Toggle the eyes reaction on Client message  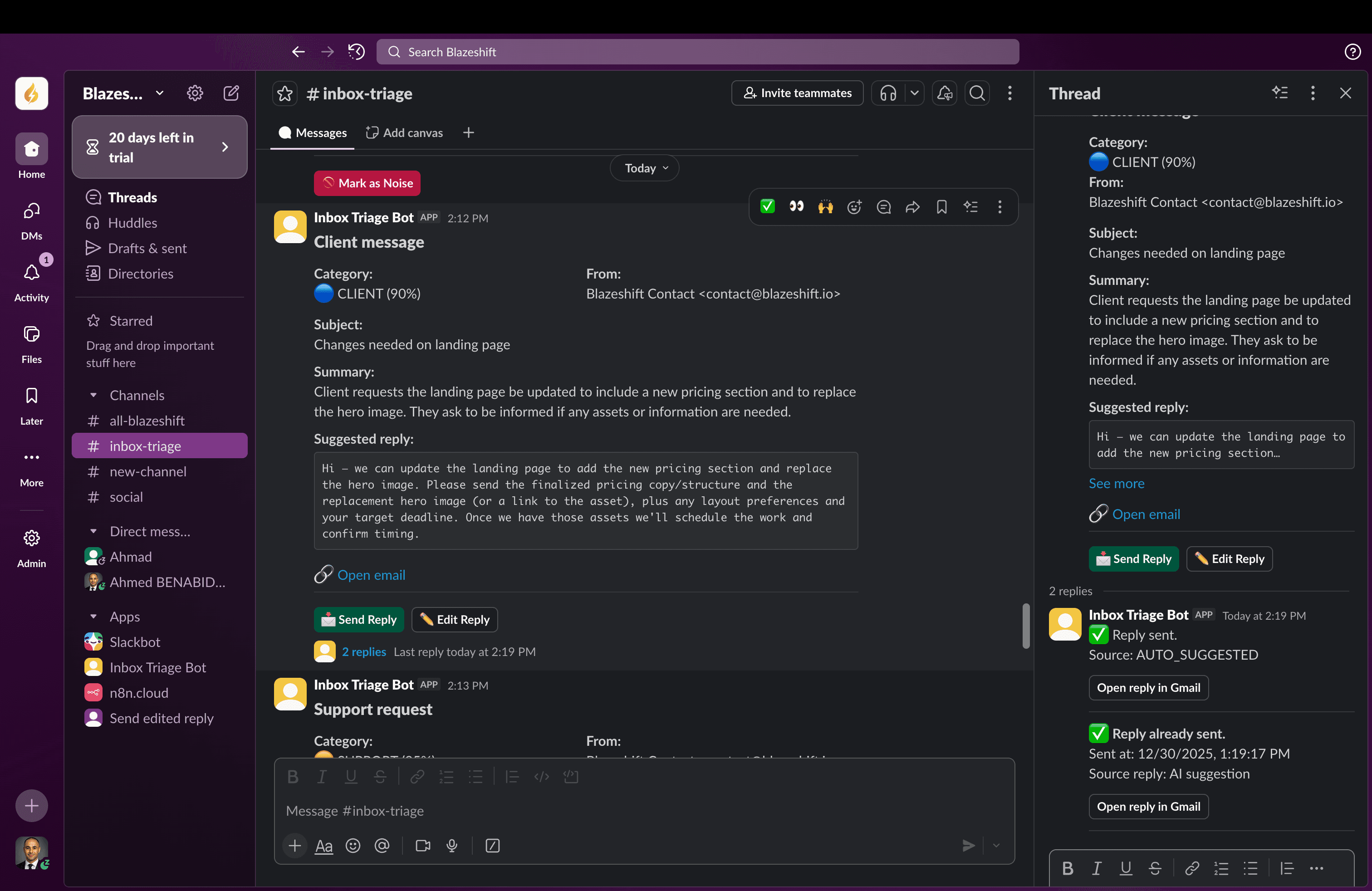point(796,206)
